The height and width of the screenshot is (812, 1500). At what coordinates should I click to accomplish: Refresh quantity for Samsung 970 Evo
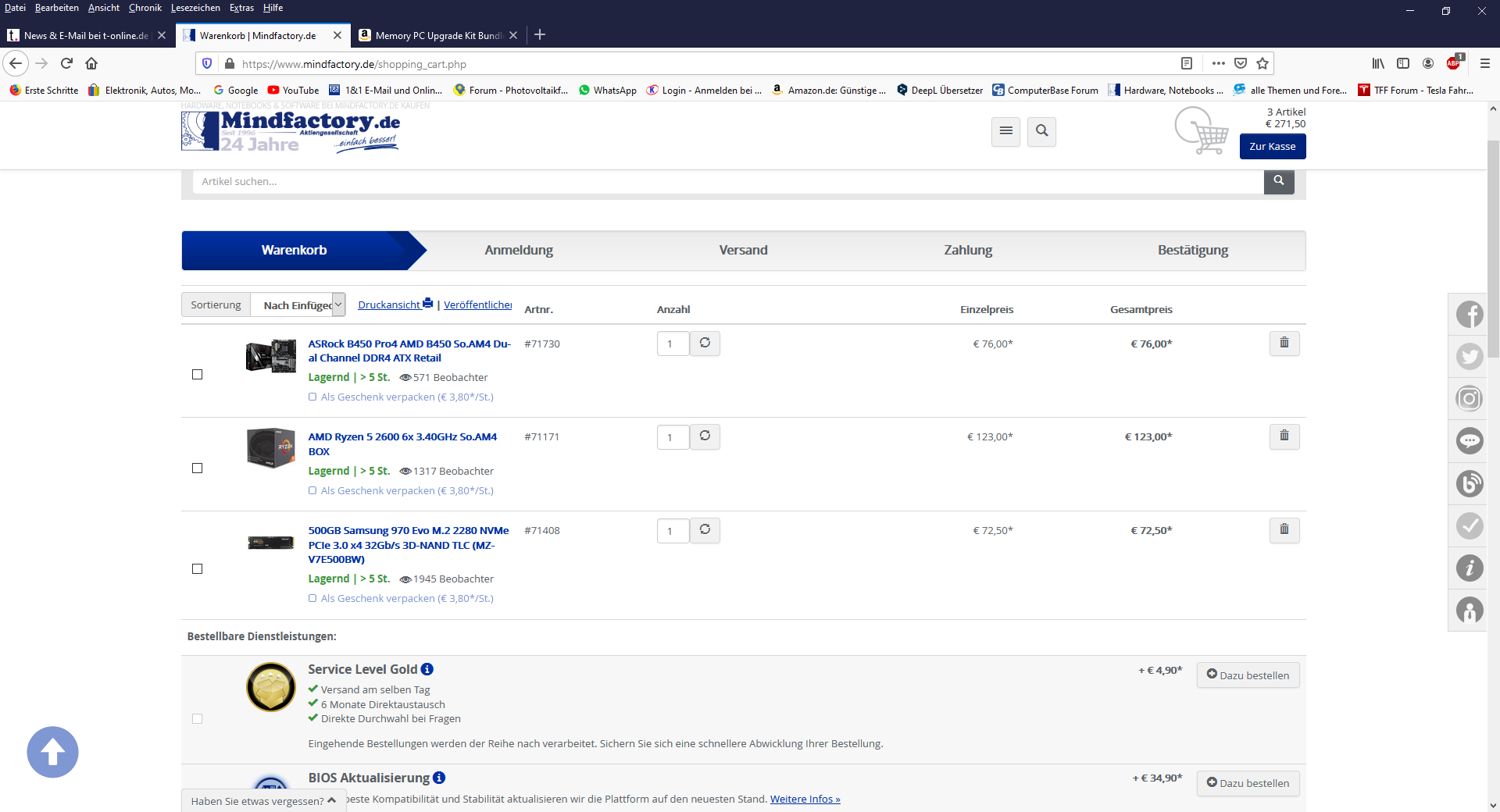tap(705, 530)
